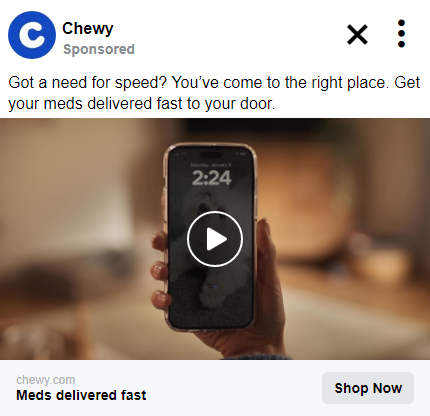Play the video with the center play button
The height and width of the screenshot is (416, 430).
point(215,239)
